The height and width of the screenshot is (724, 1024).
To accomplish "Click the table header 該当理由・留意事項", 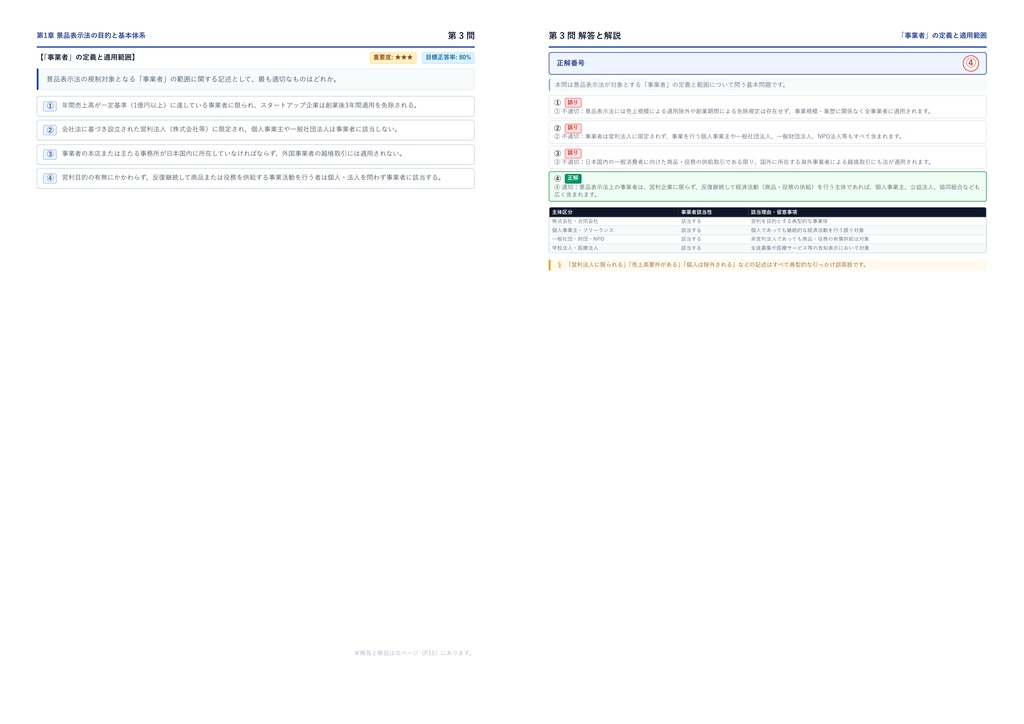I will pyautogui.click(x=774, y=212).
